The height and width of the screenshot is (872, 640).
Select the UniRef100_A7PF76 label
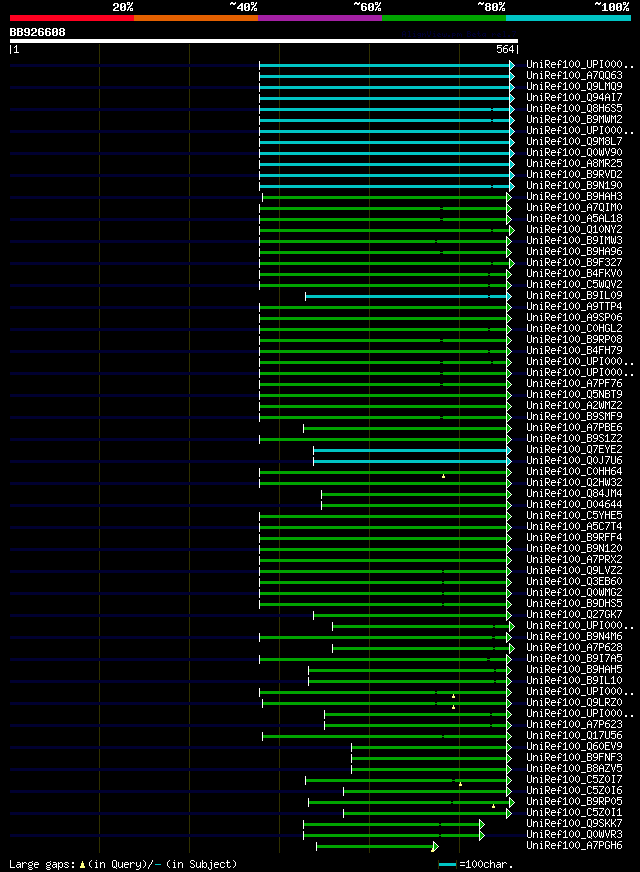pyautogui.click(x=574, y=384)
